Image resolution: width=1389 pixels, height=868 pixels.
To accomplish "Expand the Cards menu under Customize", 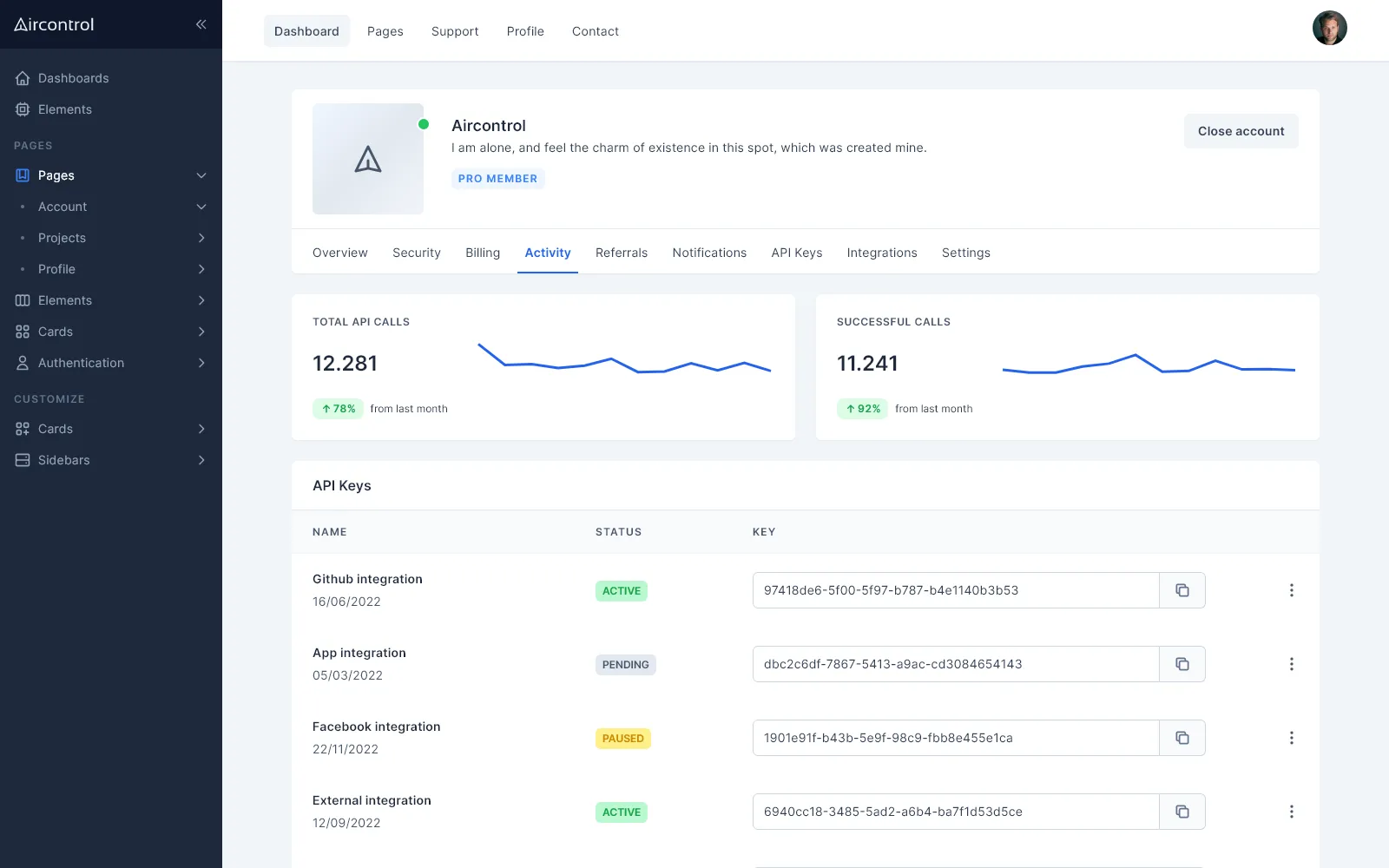I will pos(201,429).
